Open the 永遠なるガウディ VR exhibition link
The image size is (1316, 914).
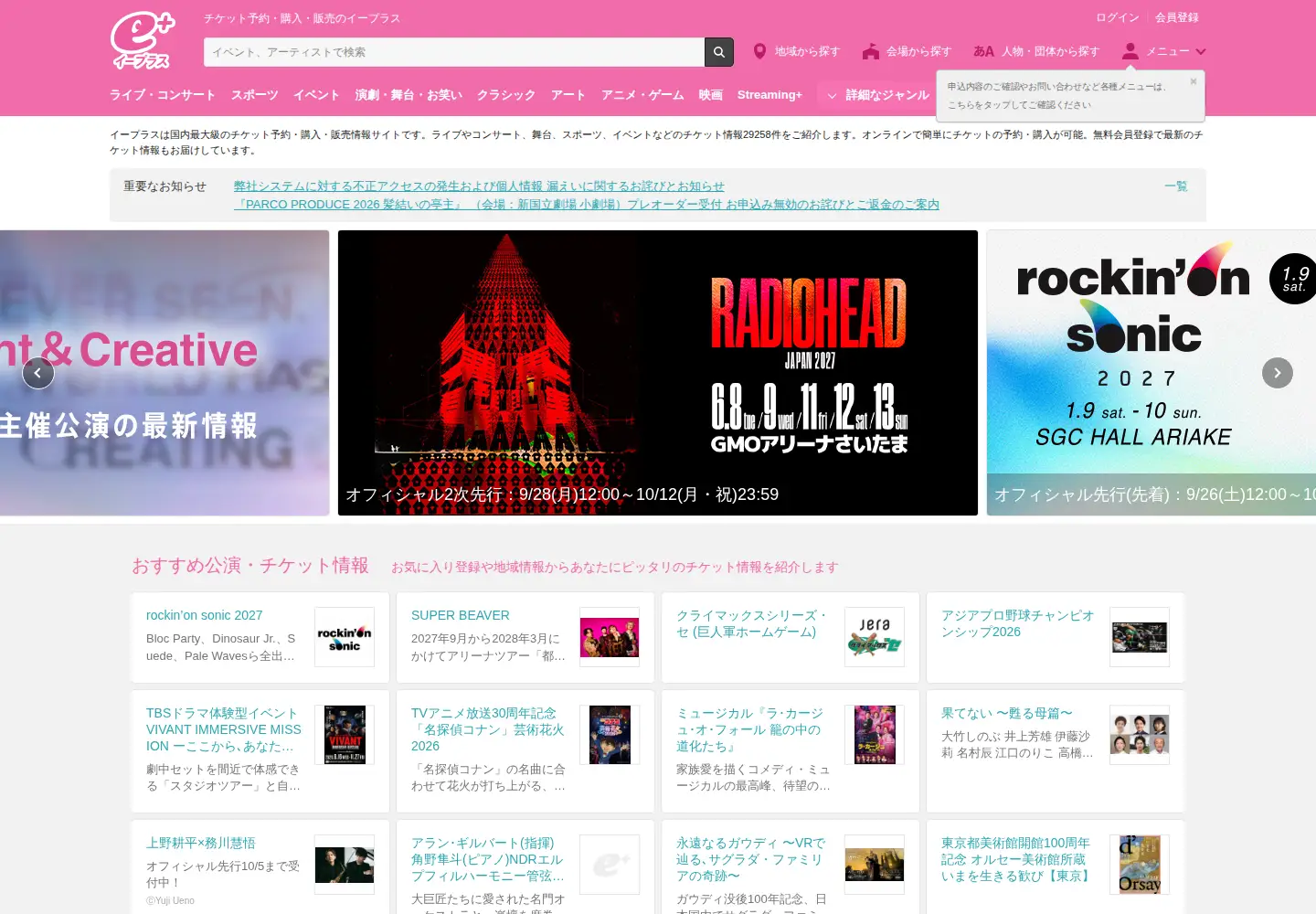click(751, 859)
